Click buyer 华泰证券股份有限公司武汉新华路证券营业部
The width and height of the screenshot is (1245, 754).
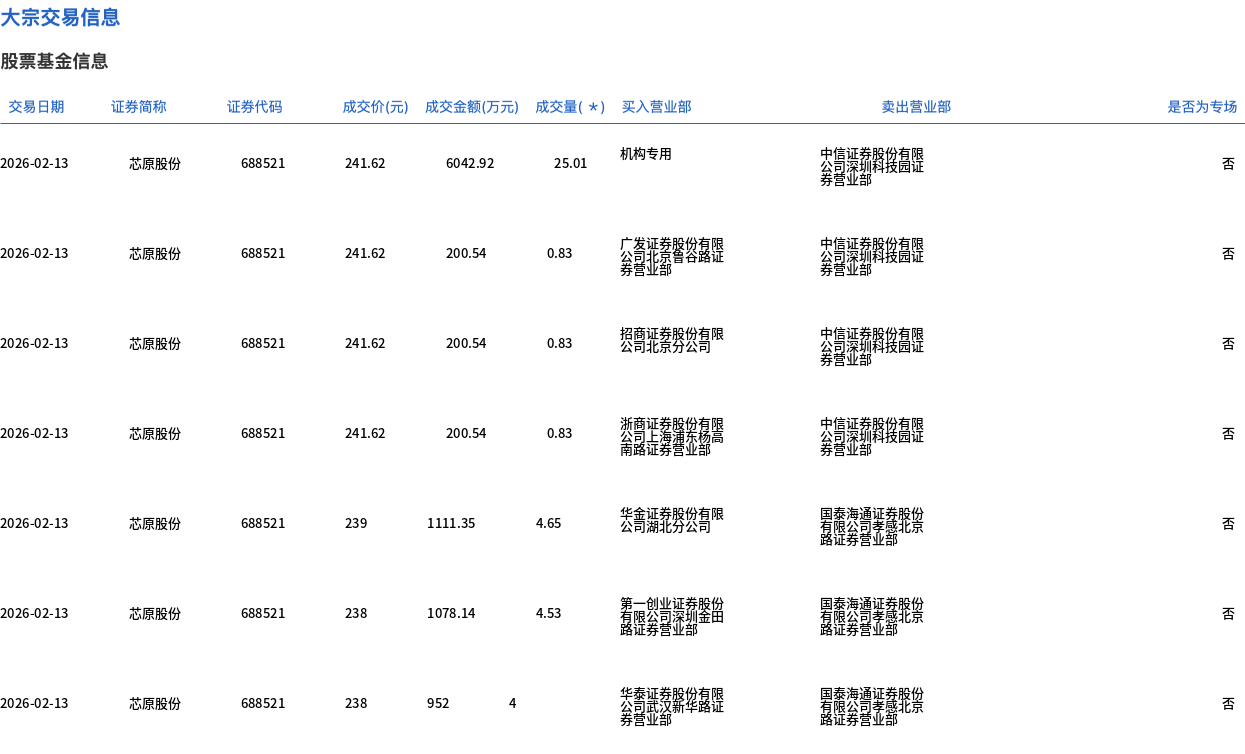tap(672, 707)
